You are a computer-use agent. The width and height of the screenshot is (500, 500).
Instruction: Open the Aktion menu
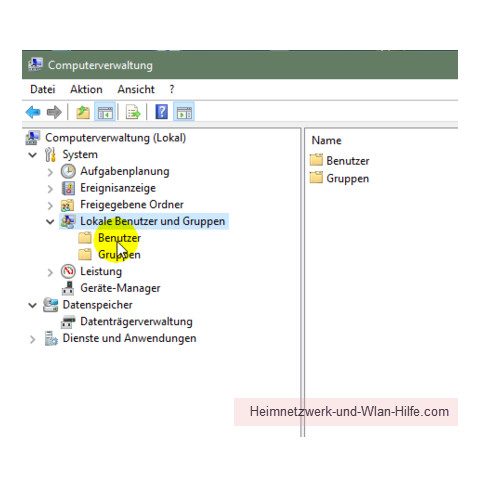point(86,89)
